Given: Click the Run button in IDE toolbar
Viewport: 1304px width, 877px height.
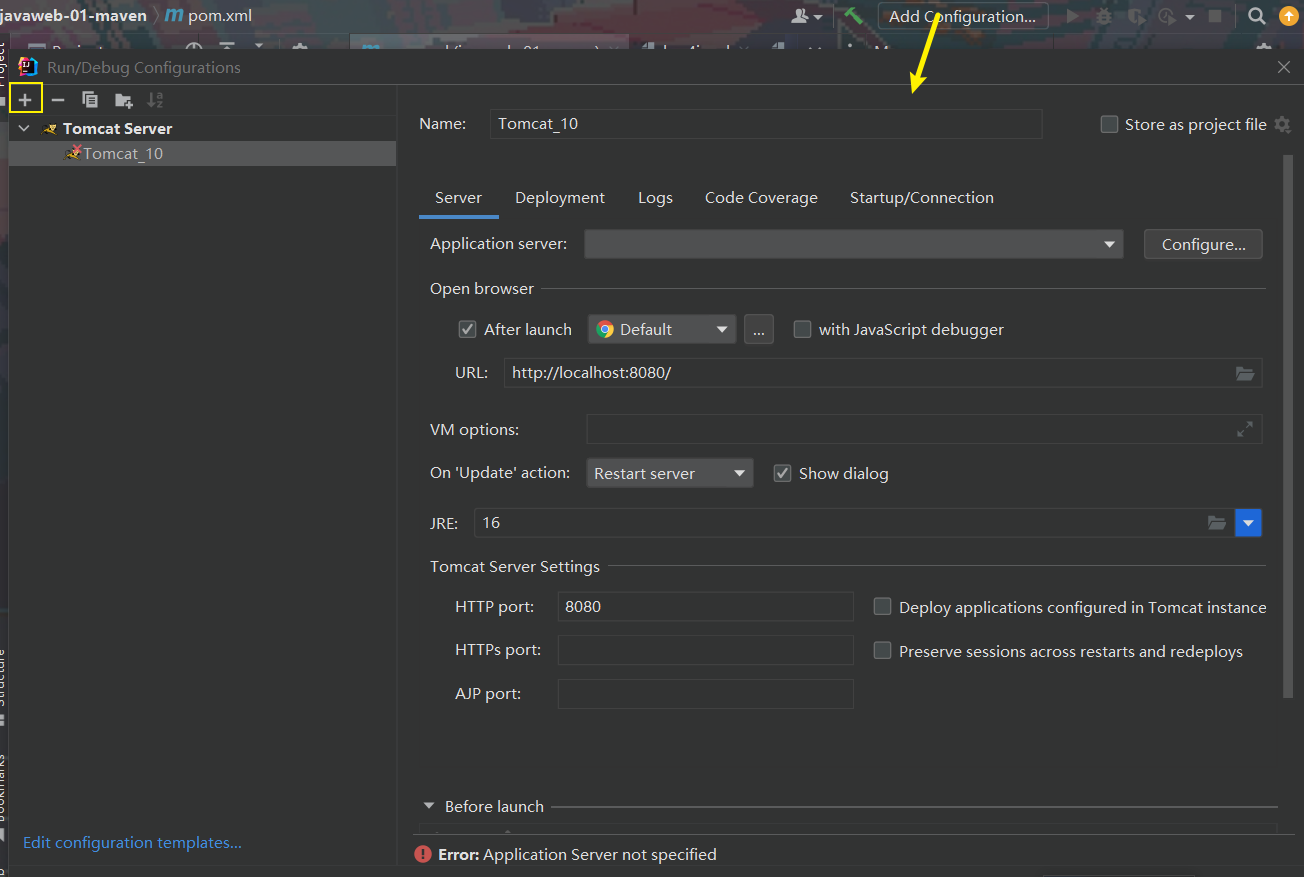Looking at the screenshot, I should tap(1073, 16).
